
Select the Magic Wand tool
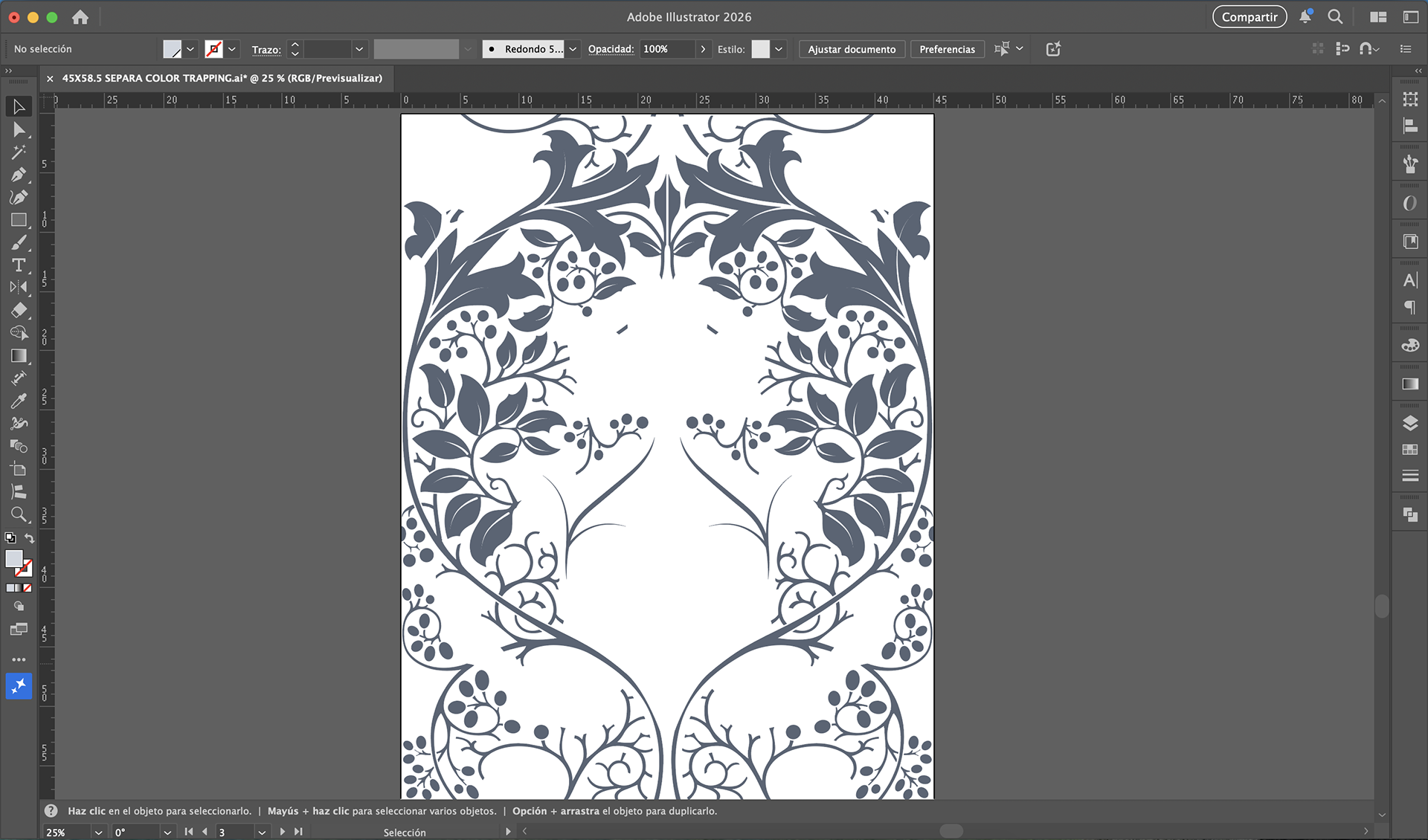(19, 152)
